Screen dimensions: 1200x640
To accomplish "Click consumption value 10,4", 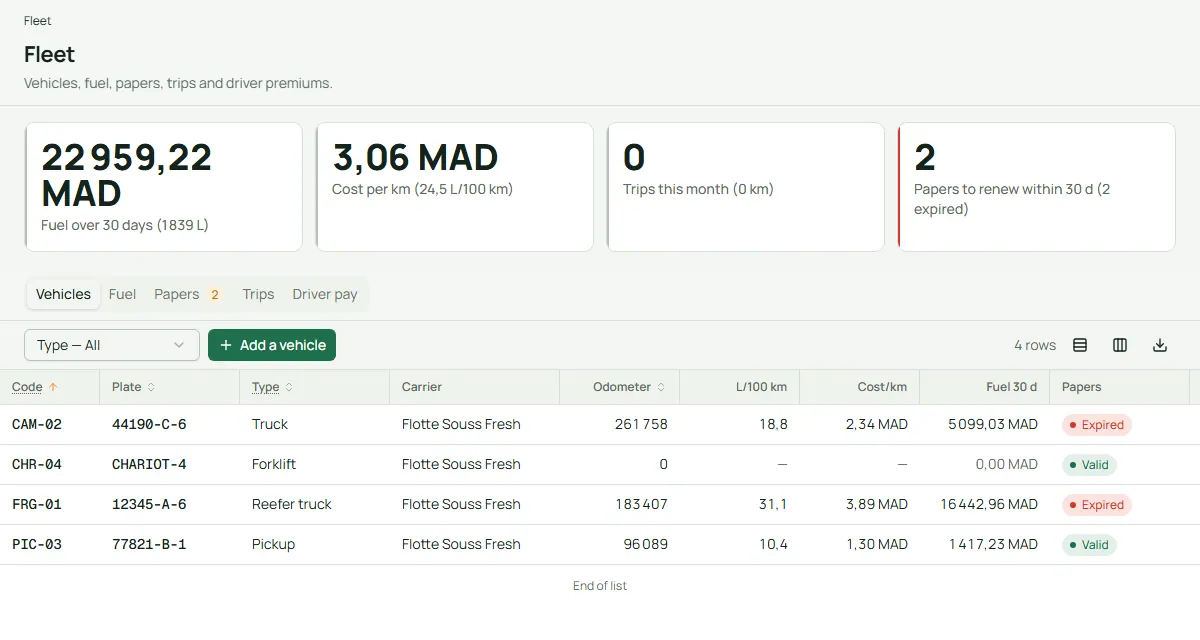I will pos(773,544).
